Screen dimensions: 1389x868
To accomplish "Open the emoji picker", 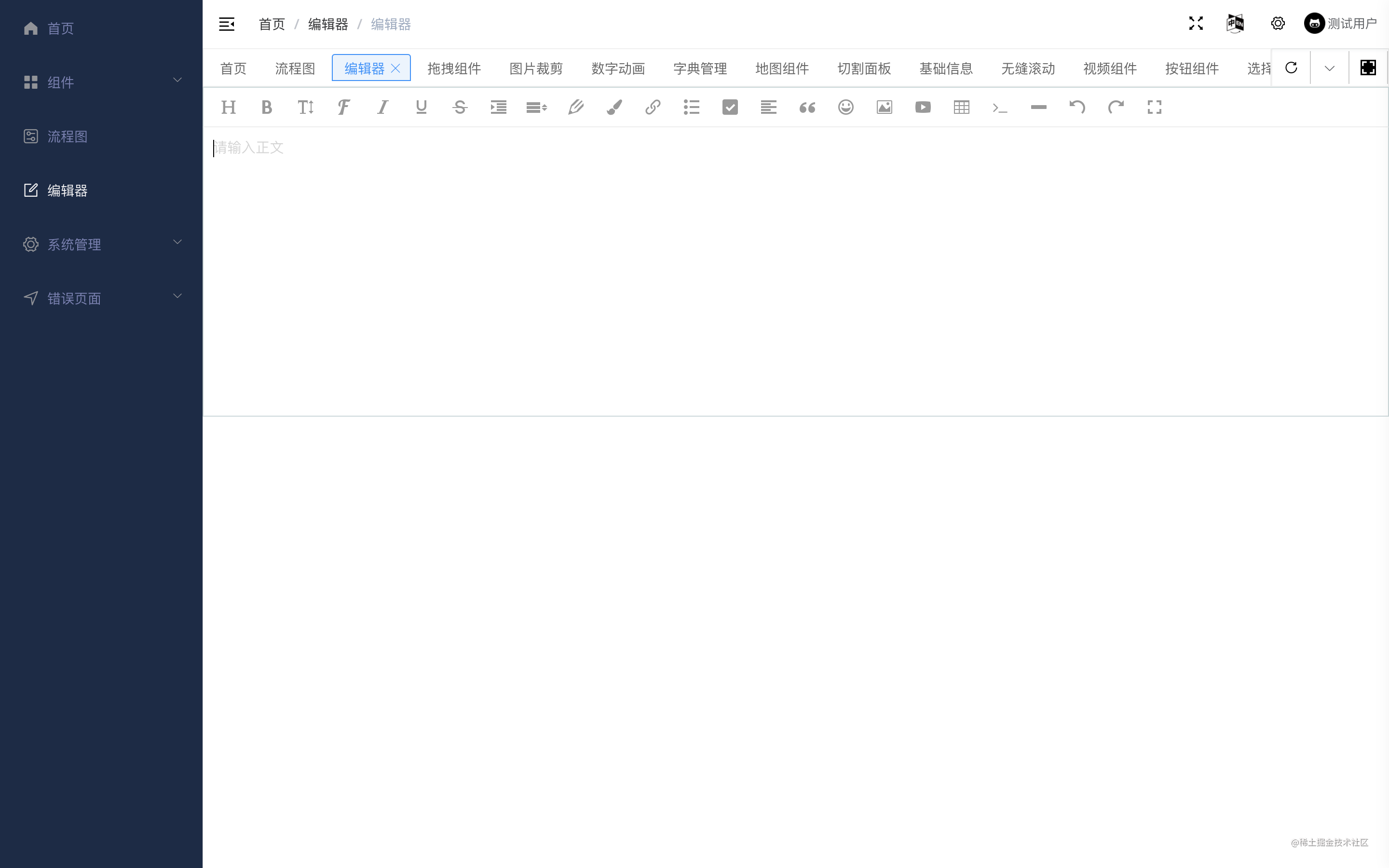I will point(845,108).
